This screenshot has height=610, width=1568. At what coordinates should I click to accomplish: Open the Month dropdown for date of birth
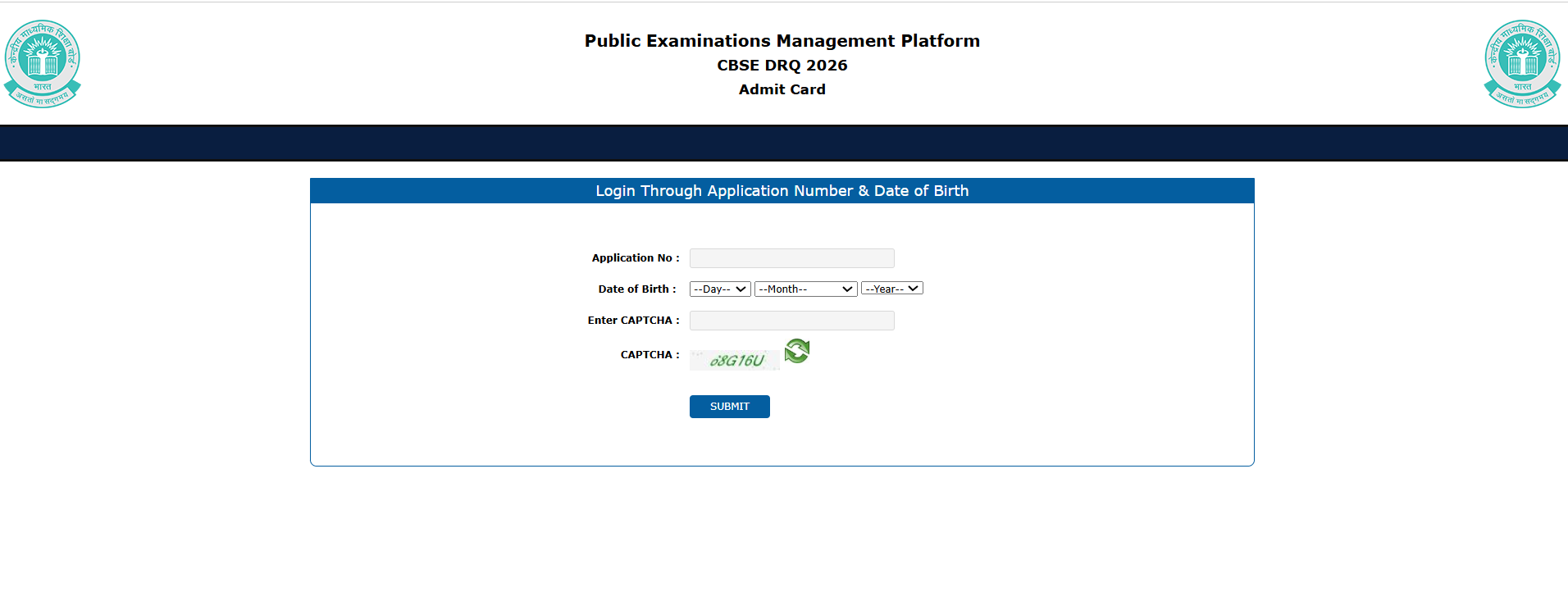(806, 289)
